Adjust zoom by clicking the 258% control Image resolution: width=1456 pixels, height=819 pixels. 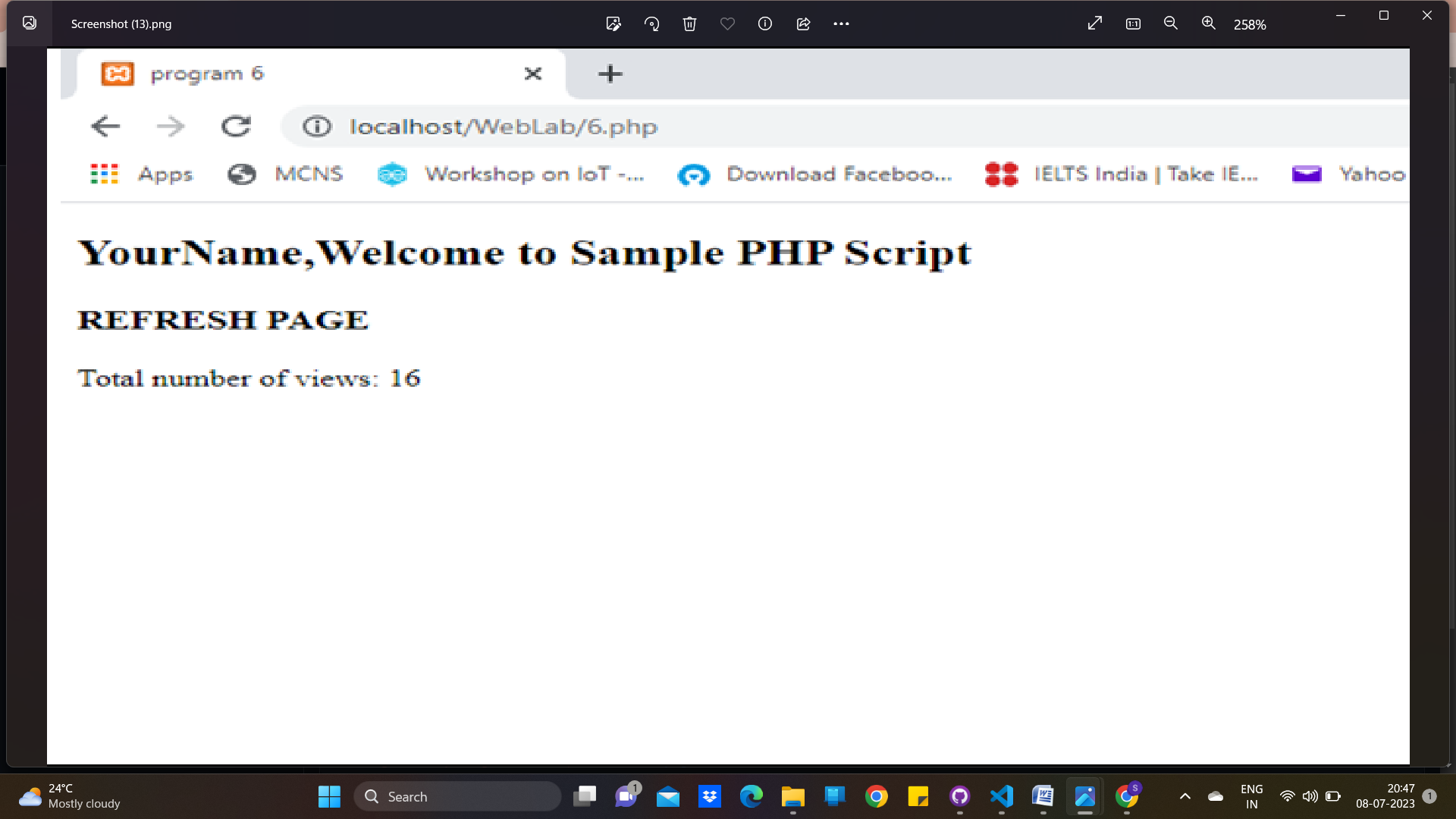tap(1250, 24)
